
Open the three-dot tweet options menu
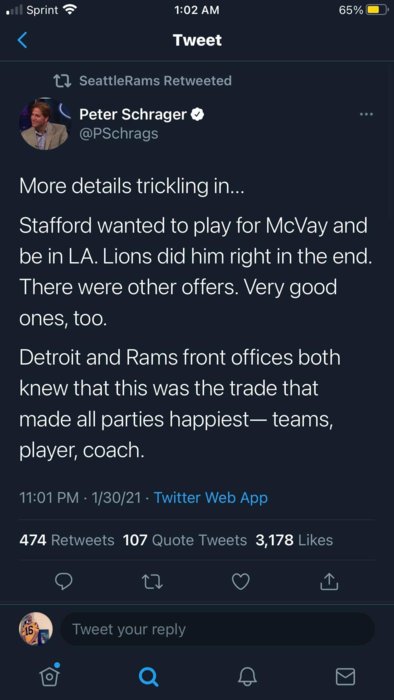click(366, 115)
